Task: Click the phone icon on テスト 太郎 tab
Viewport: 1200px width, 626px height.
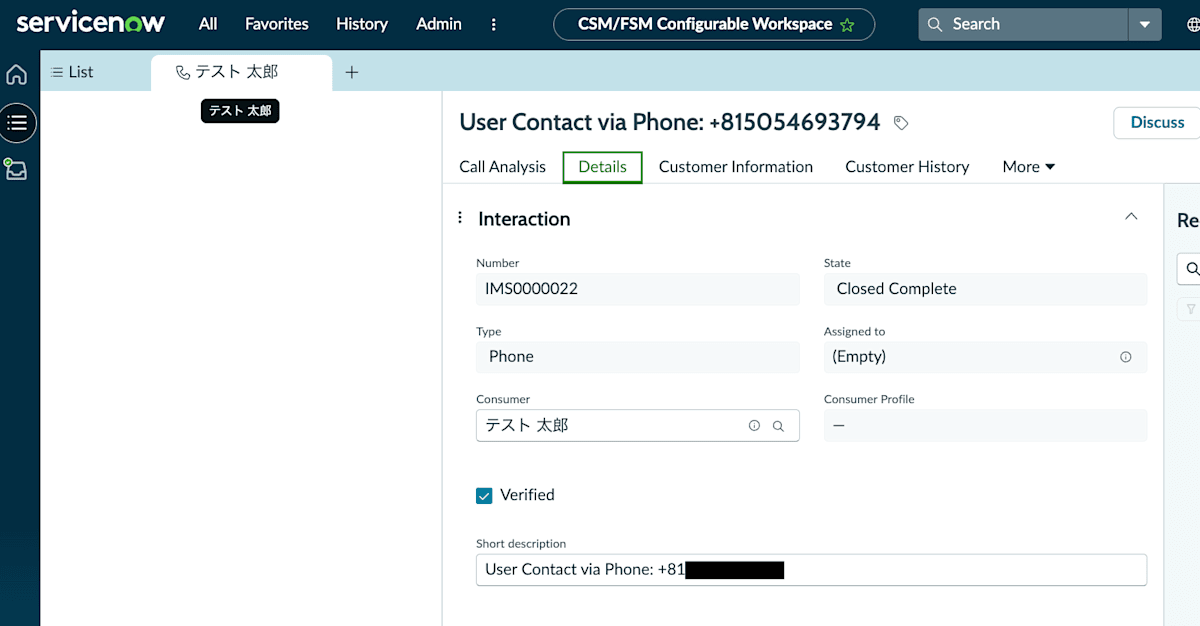Action: click(182, 72)
